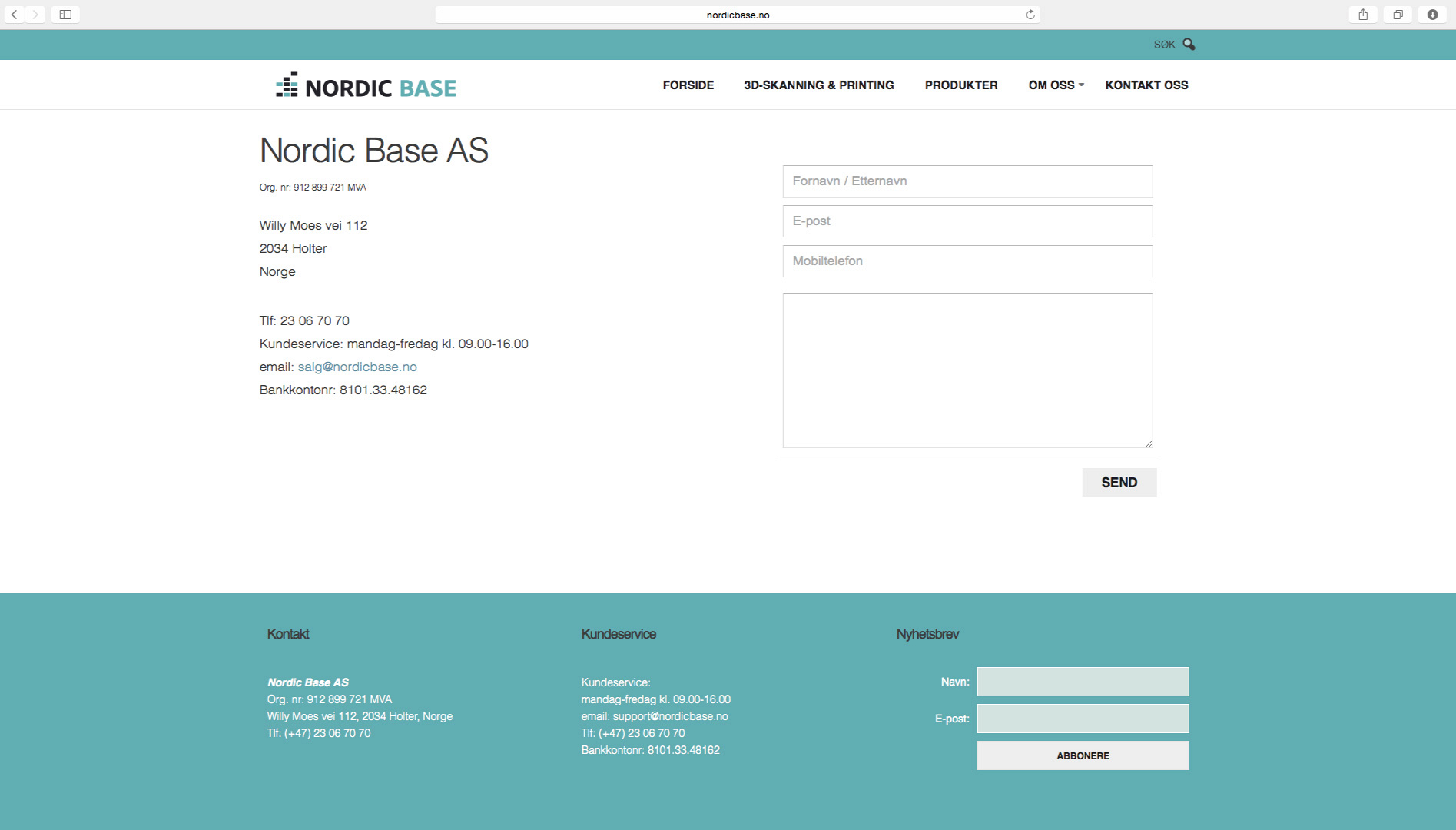The width and height of the screenshot is (1456, 830).
Task: Click the textarea resize handle corner
Action: [x=1149, y=443]
